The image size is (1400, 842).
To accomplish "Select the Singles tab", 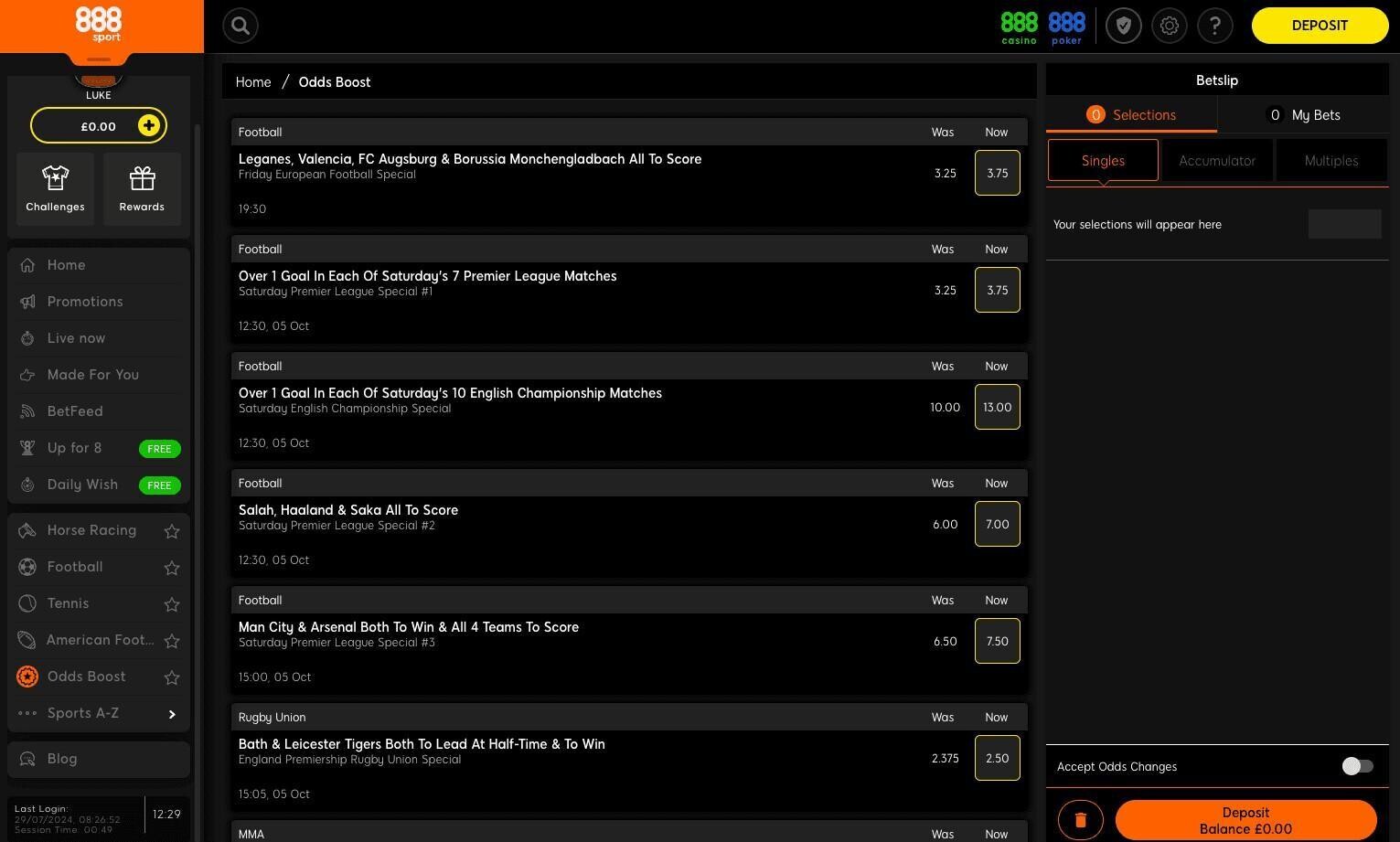I will pos(1103,160).
